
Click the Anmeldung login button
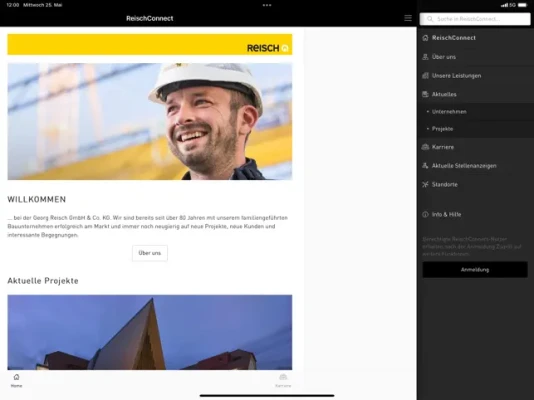click(475, 270)
